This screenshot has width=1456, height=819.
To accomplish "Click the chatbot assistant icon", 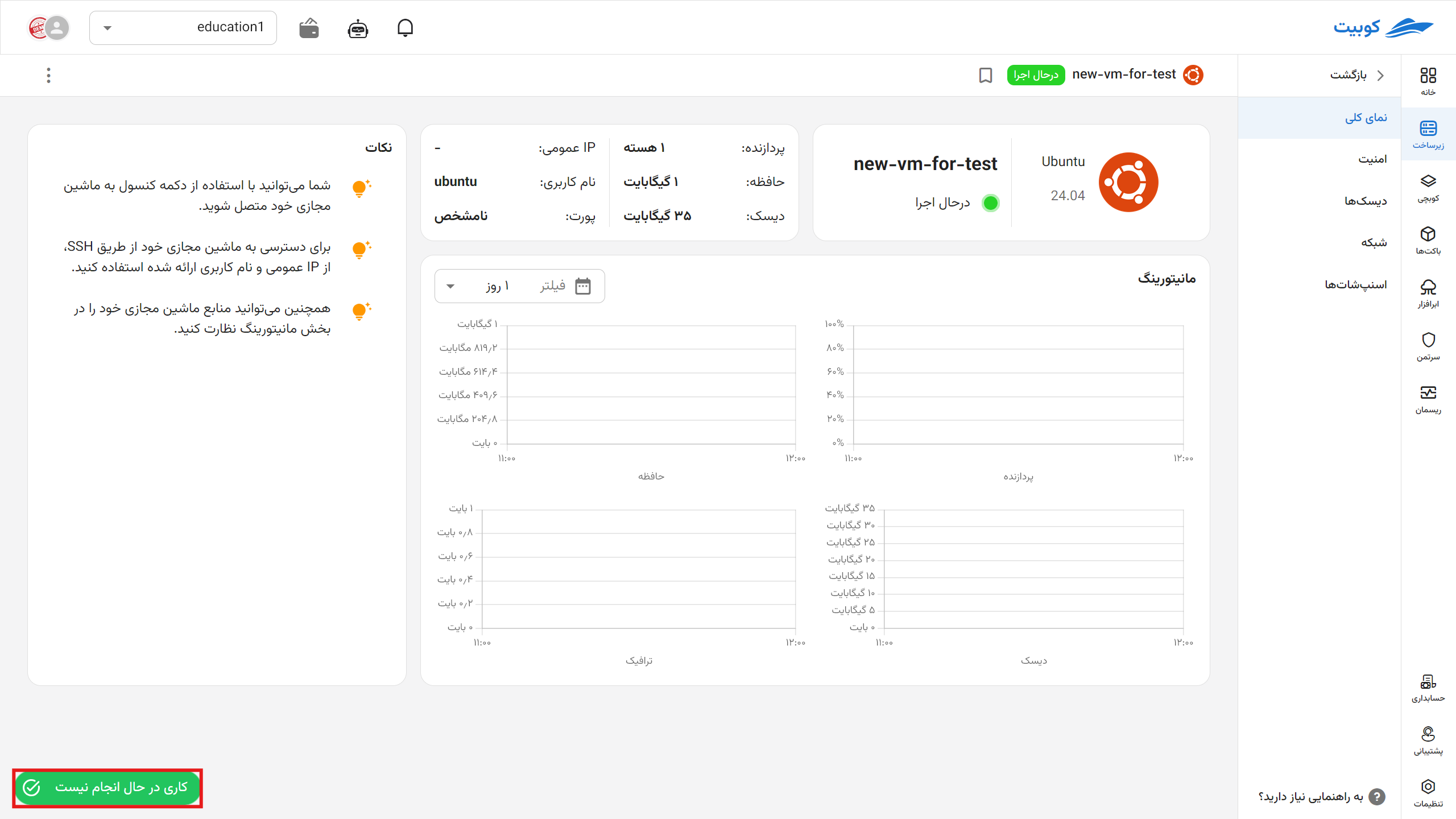I will coord(357,28).
